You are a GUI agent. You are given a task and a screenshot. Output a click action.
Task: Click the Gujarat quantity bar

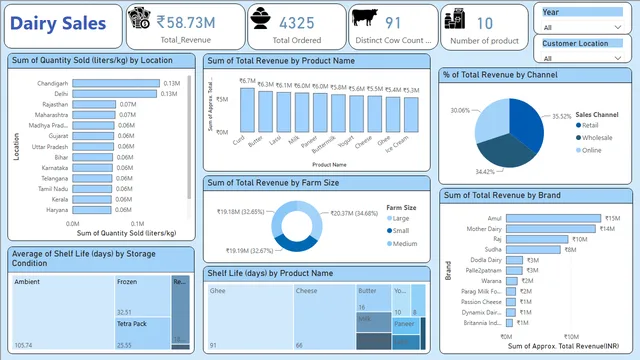pyautogui.click(x=93, y=136)
